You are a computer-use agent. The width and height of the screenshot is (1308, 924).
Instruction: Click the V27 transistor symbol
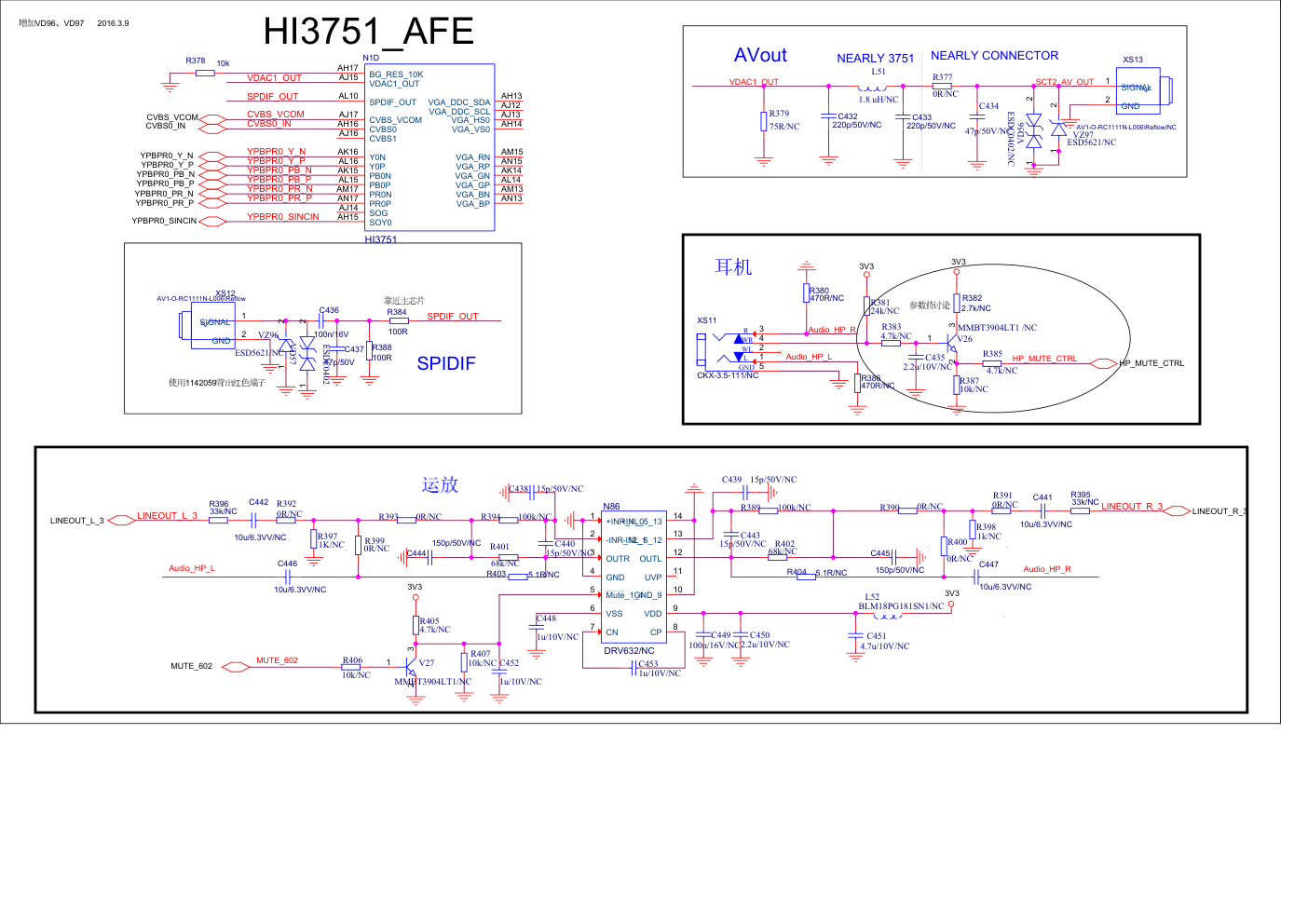411,666
